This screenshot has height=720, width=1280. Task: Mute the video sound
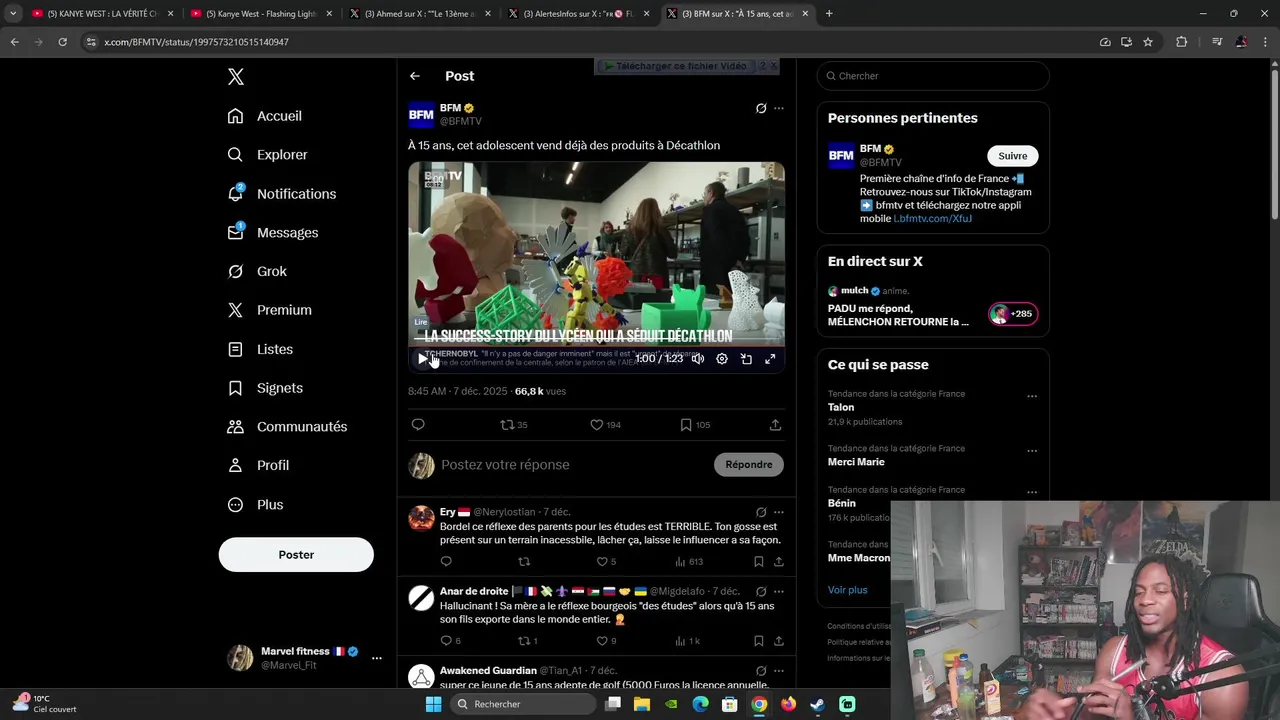pos(698,359)
